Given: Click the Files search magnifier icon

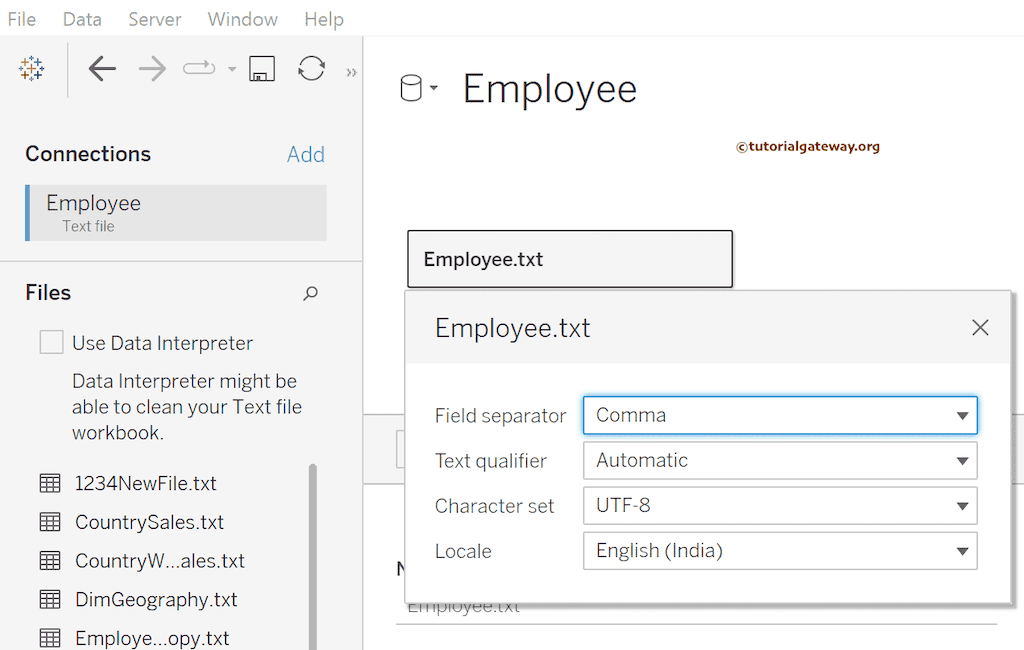Looking at the screenshot, I should [310, 293].
